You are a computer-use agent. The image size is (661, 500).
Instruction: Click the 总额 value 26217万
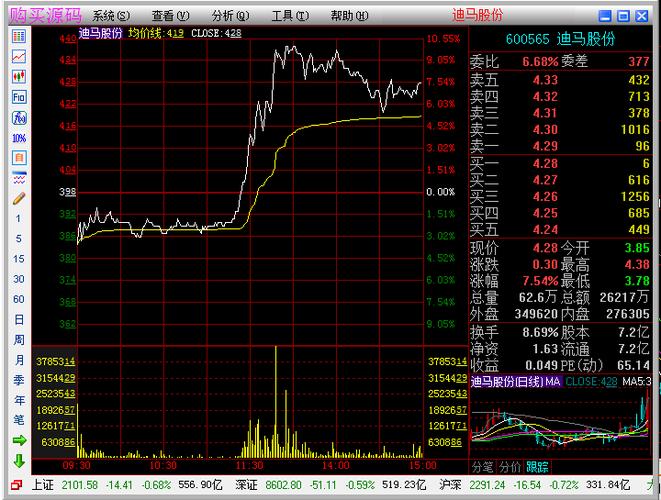(x=624, y=297)
